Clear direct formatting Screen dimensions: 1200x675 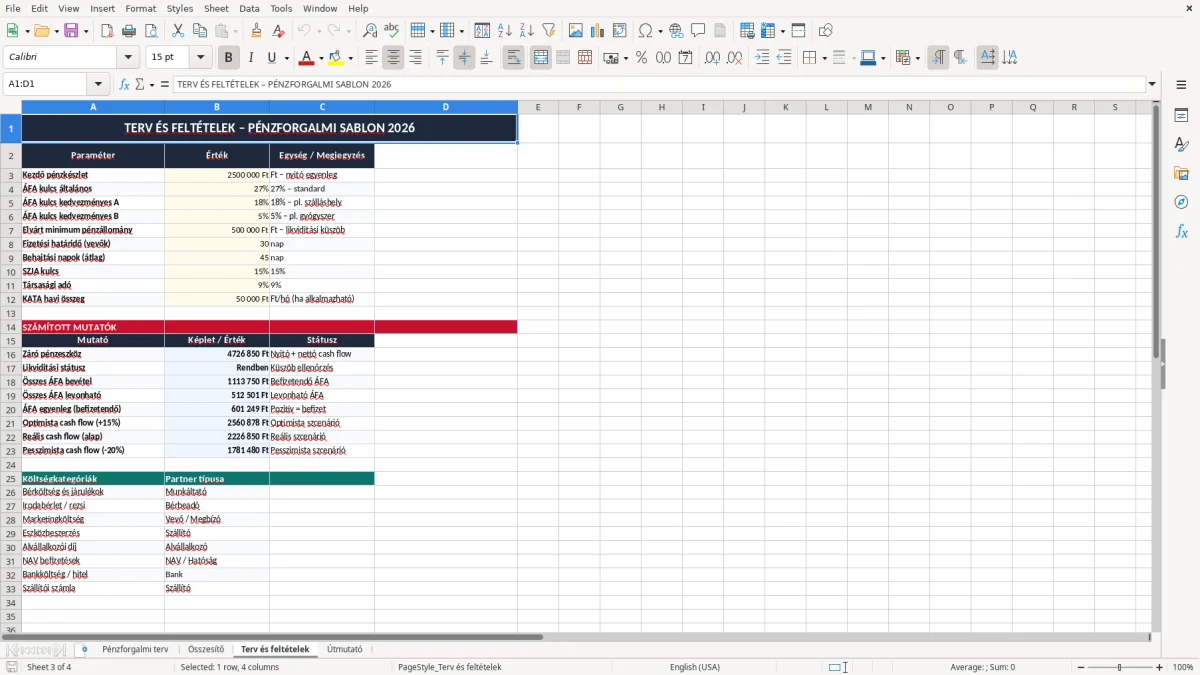pos(277,31)
